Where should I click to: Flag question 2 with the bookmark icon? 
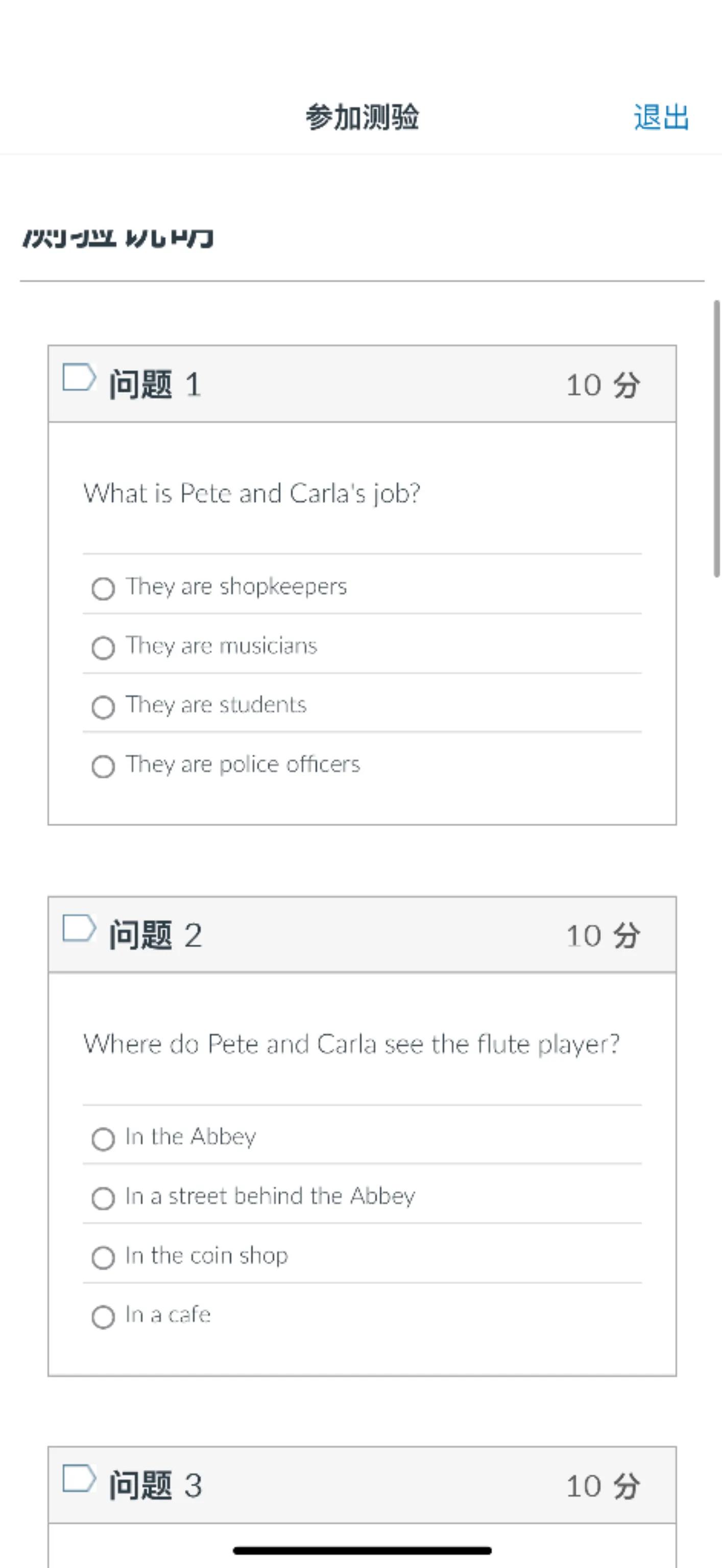(79, 928)
